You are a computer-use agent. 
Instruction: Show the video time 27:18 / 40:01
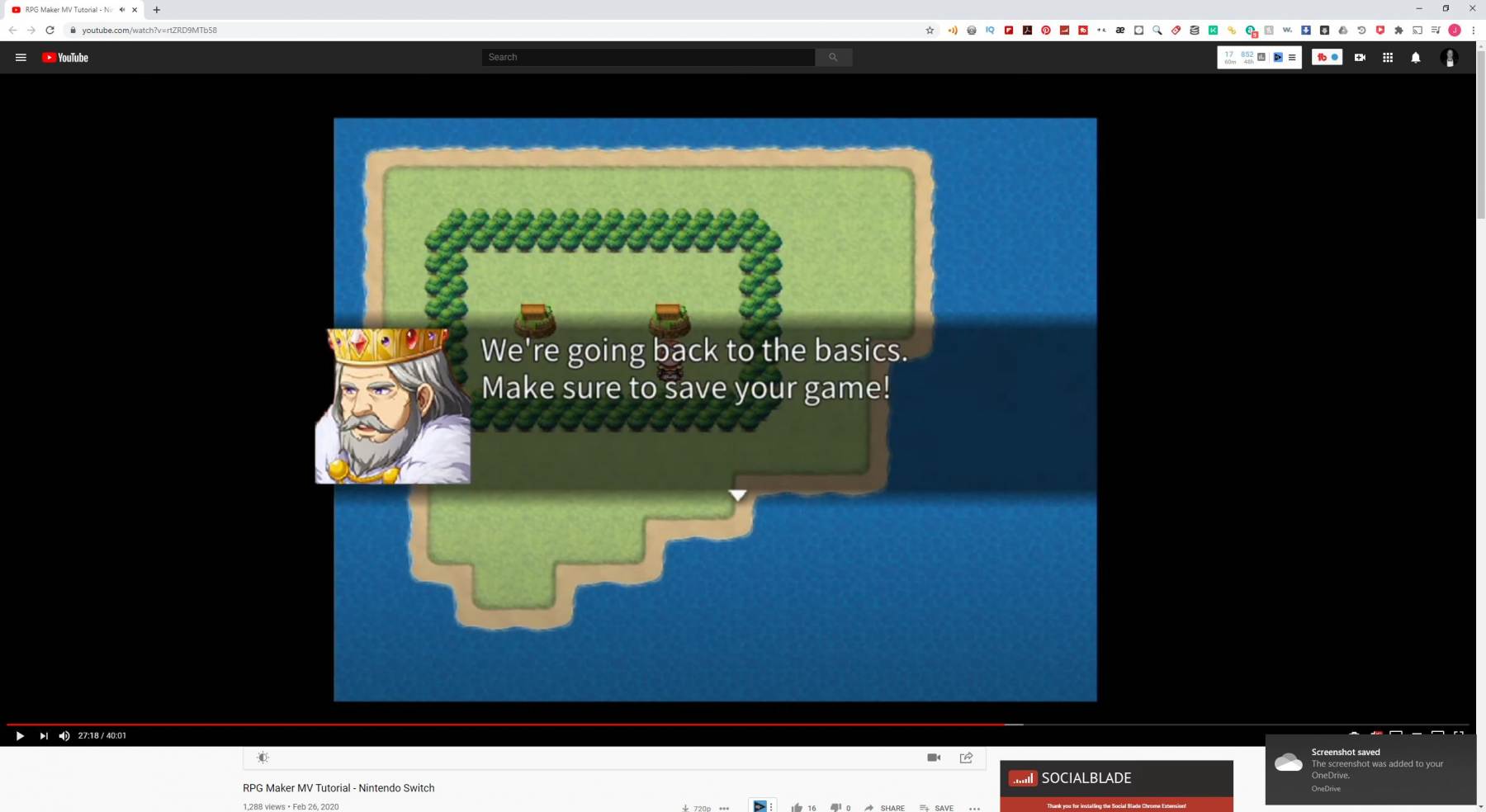tap(102, 735)
